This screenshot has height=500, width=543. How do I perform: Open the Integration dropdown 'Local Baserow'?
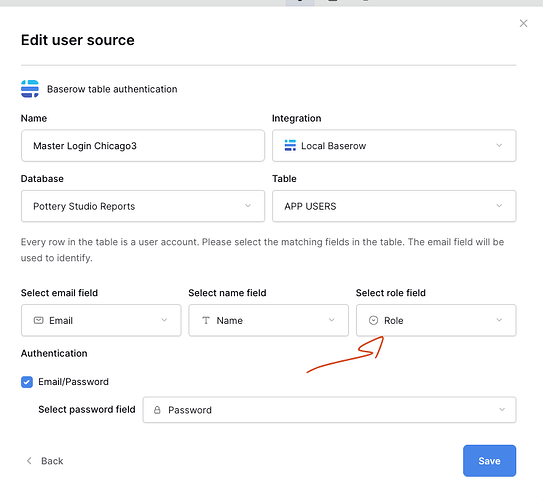pyautogui.click(x=394, y=146)
